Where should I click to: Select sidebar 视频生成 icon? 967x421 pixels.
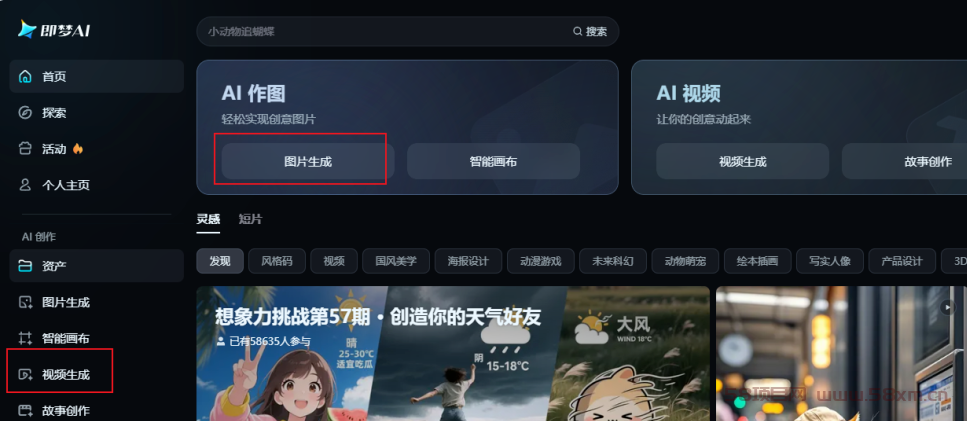[x=25, y=374]
